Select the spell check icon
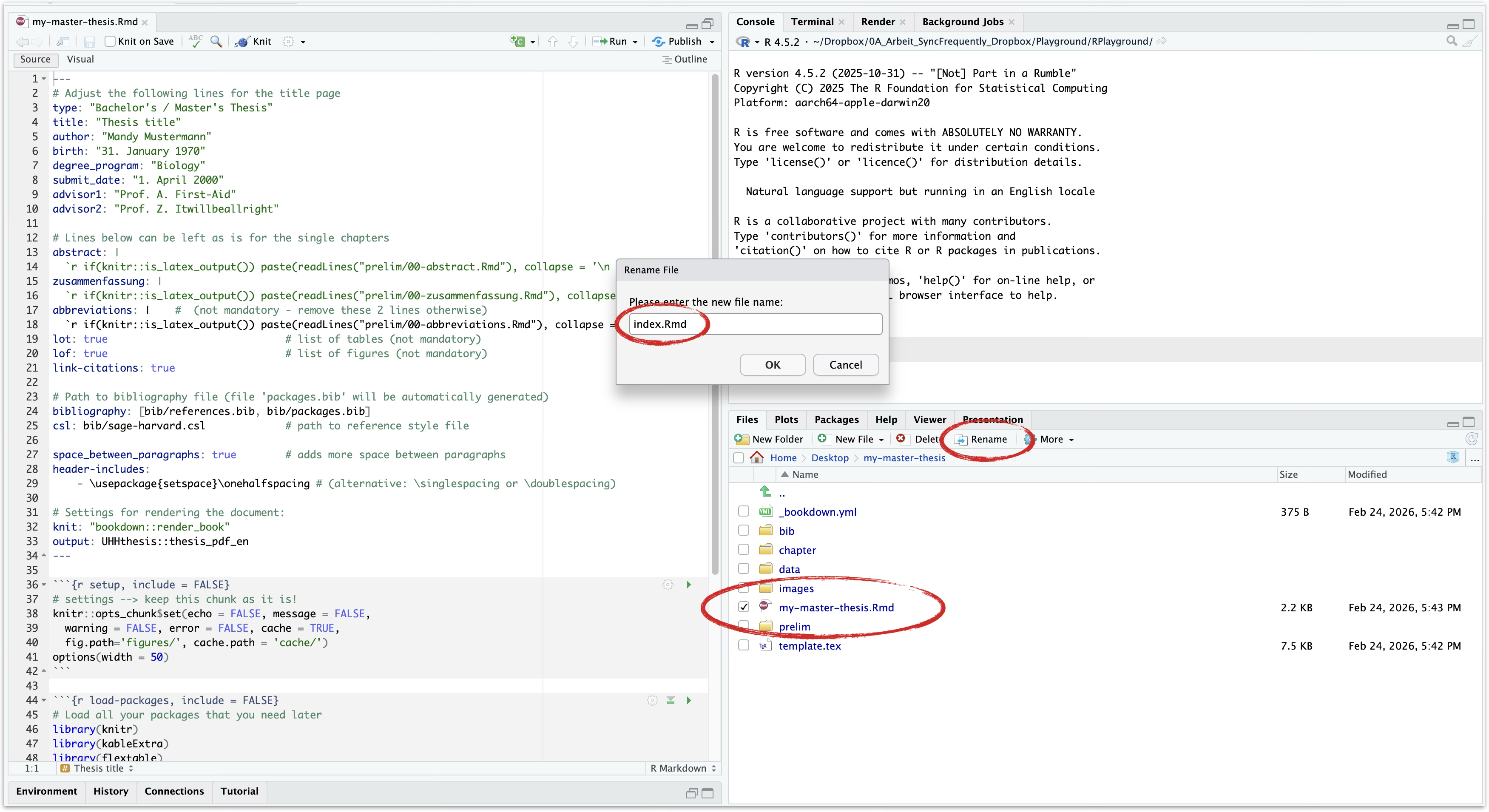The width and height of the screenshot is (1489, 812). (196, 42)
